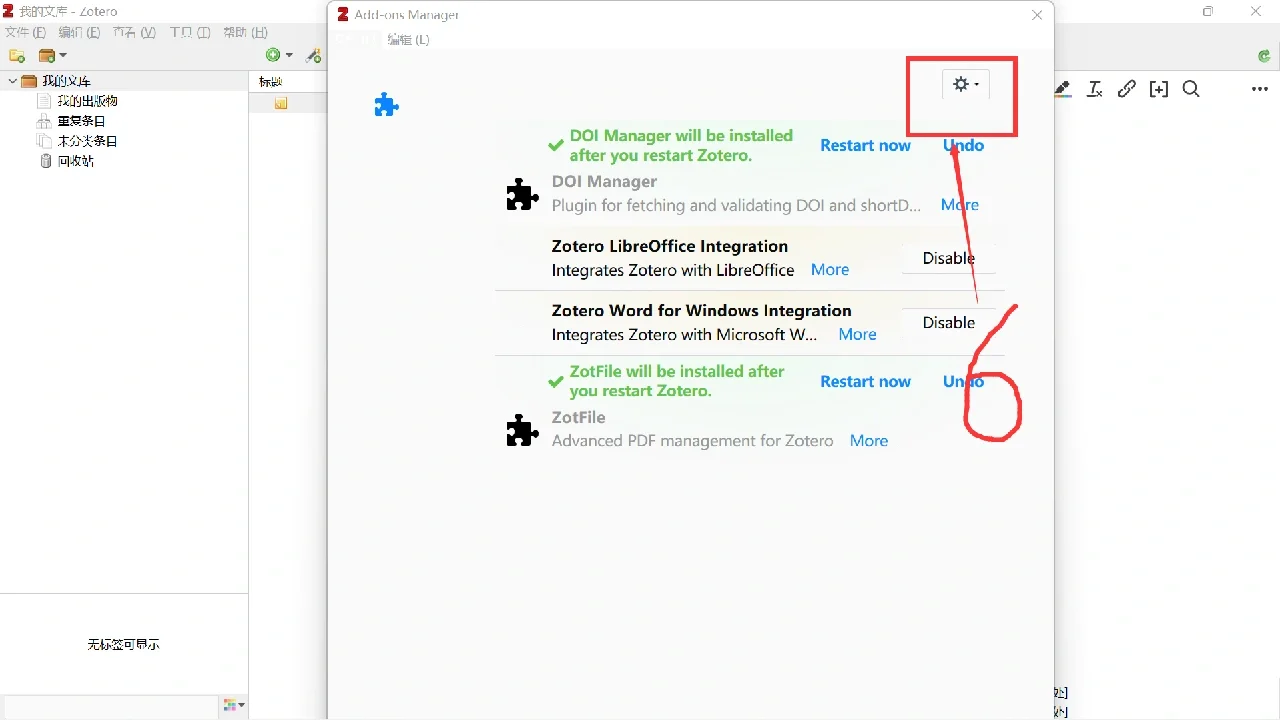Open the tag selector colored-squares menu
The width and height of the screenshot is (1280, 720).
click(x=234, y=706)
